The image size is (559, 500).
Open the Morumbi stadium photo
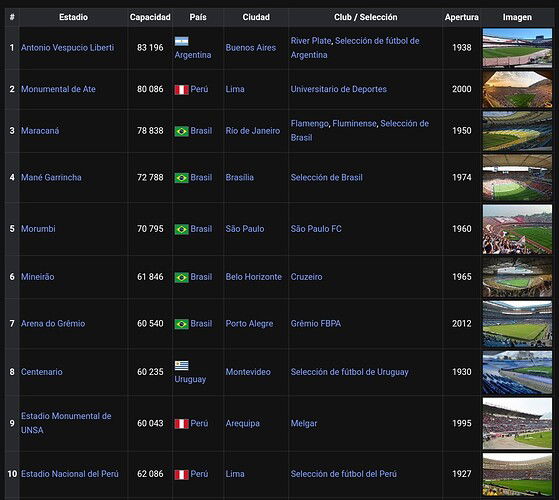pos(517,229)
